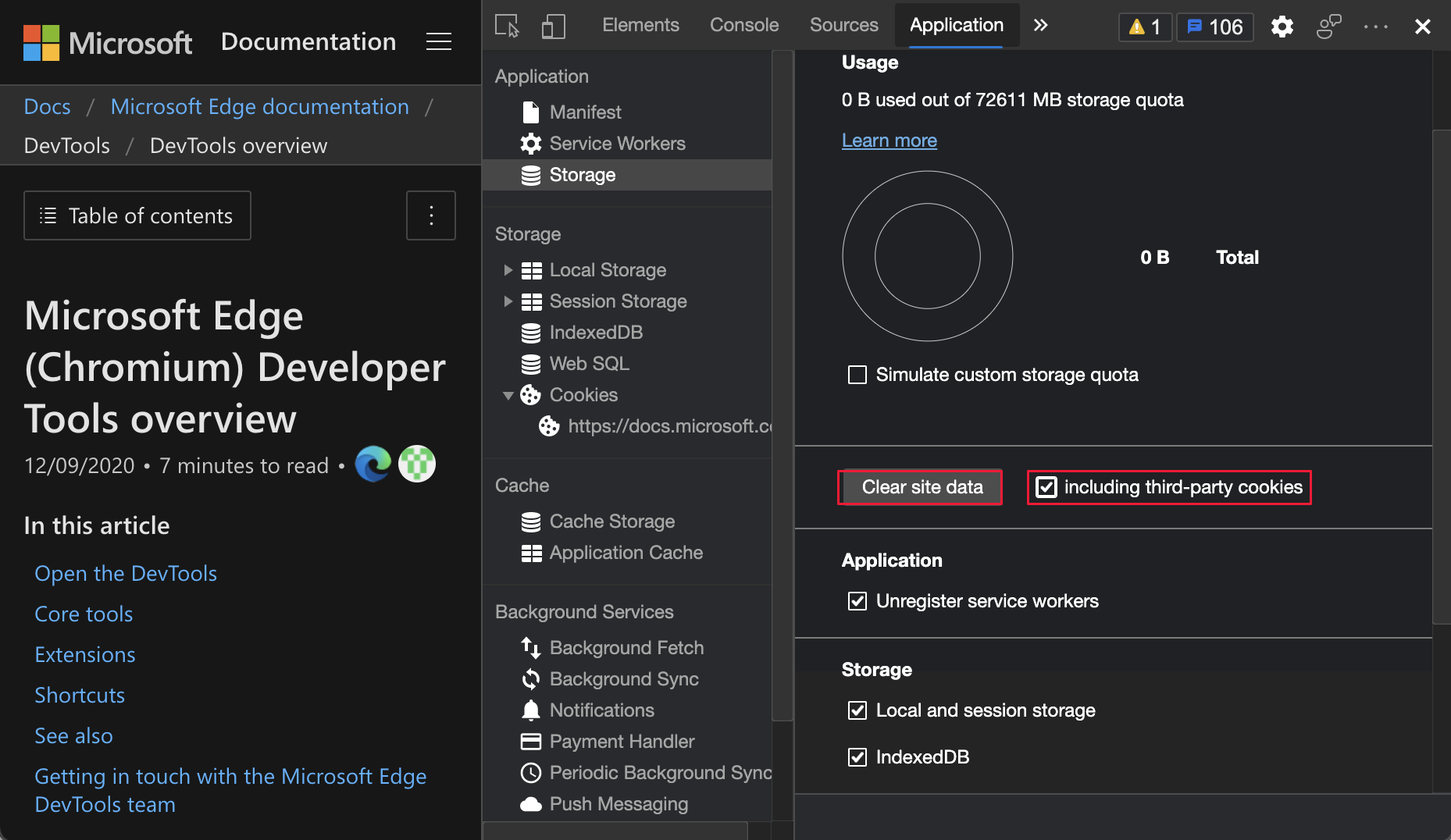Image resolution: width=1451 pixels, height=840 pixels.
Task: Click the send feedback icon
Action: point(1328,27)
